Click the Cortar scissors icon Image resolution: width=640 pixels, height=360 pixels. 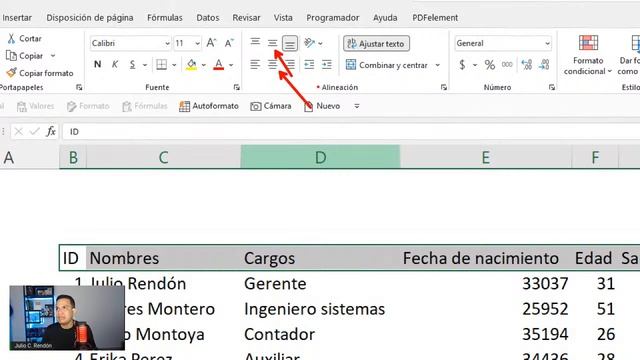(x=11, y=38)
